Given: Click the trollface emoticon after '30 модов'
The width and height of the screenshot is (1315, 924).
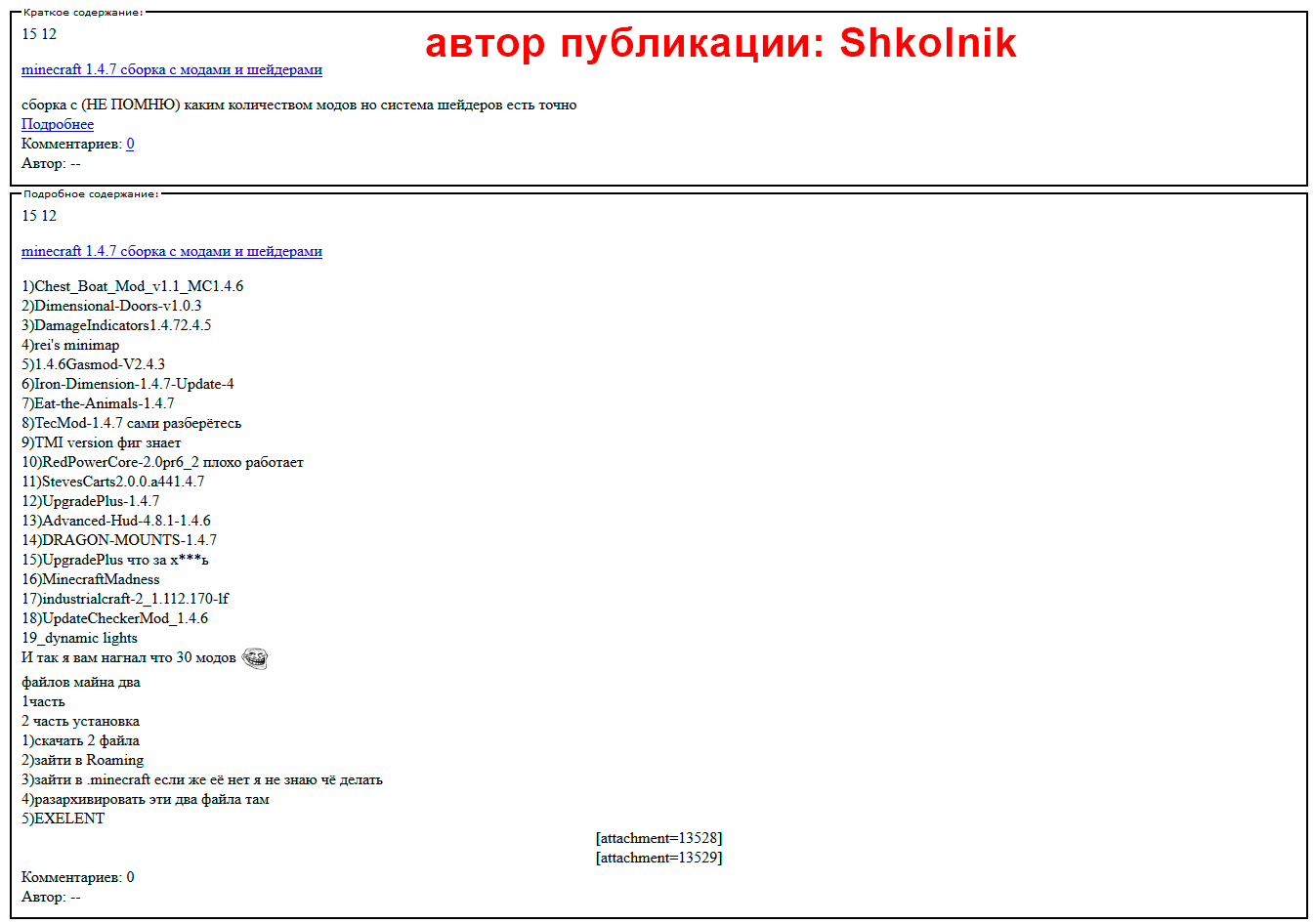Looking at the screenshot, I should point(254,659).
